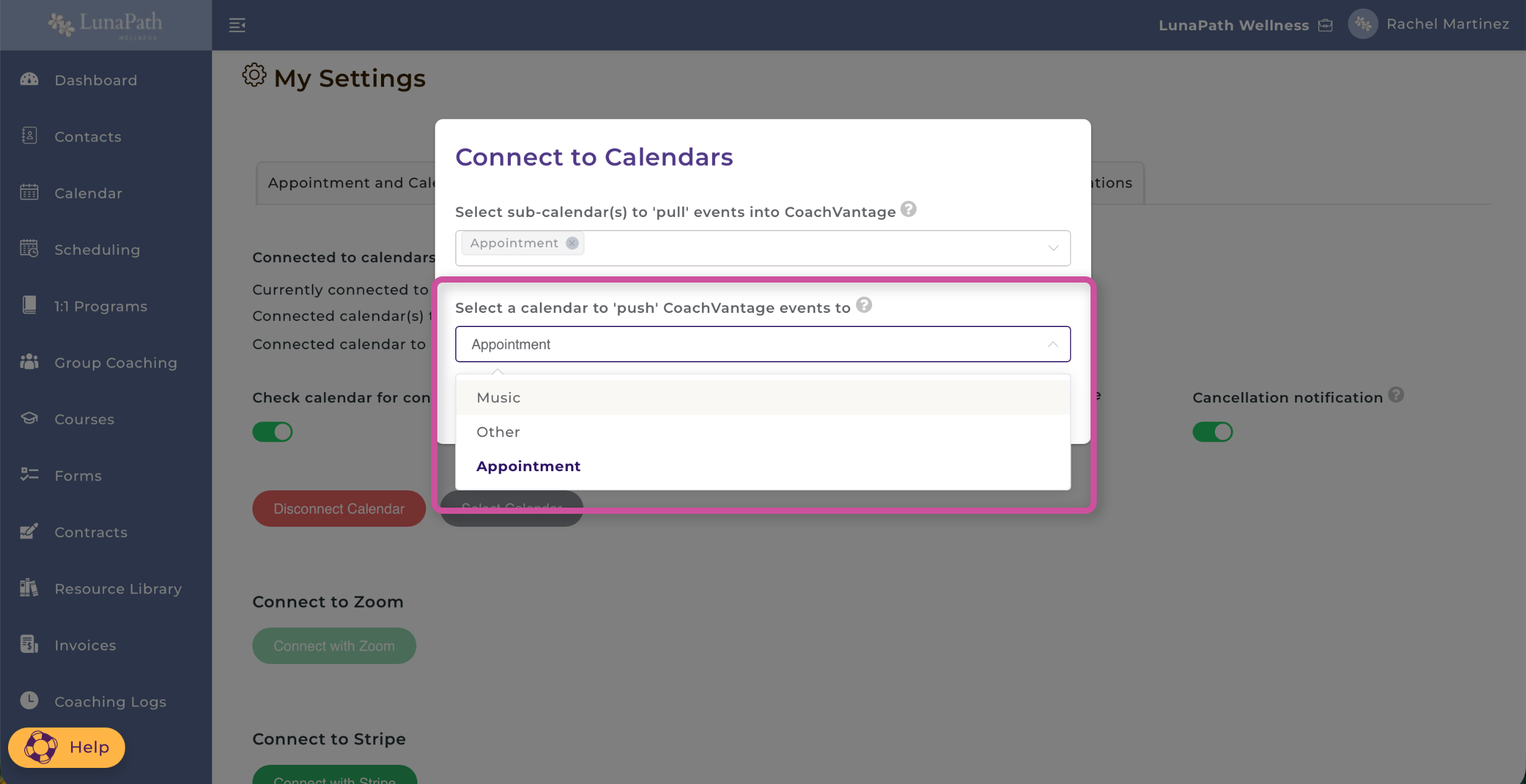Click the Courses graduation cap icon
1526x784 pixels.
pyautogui.click(x=29, y=419)
